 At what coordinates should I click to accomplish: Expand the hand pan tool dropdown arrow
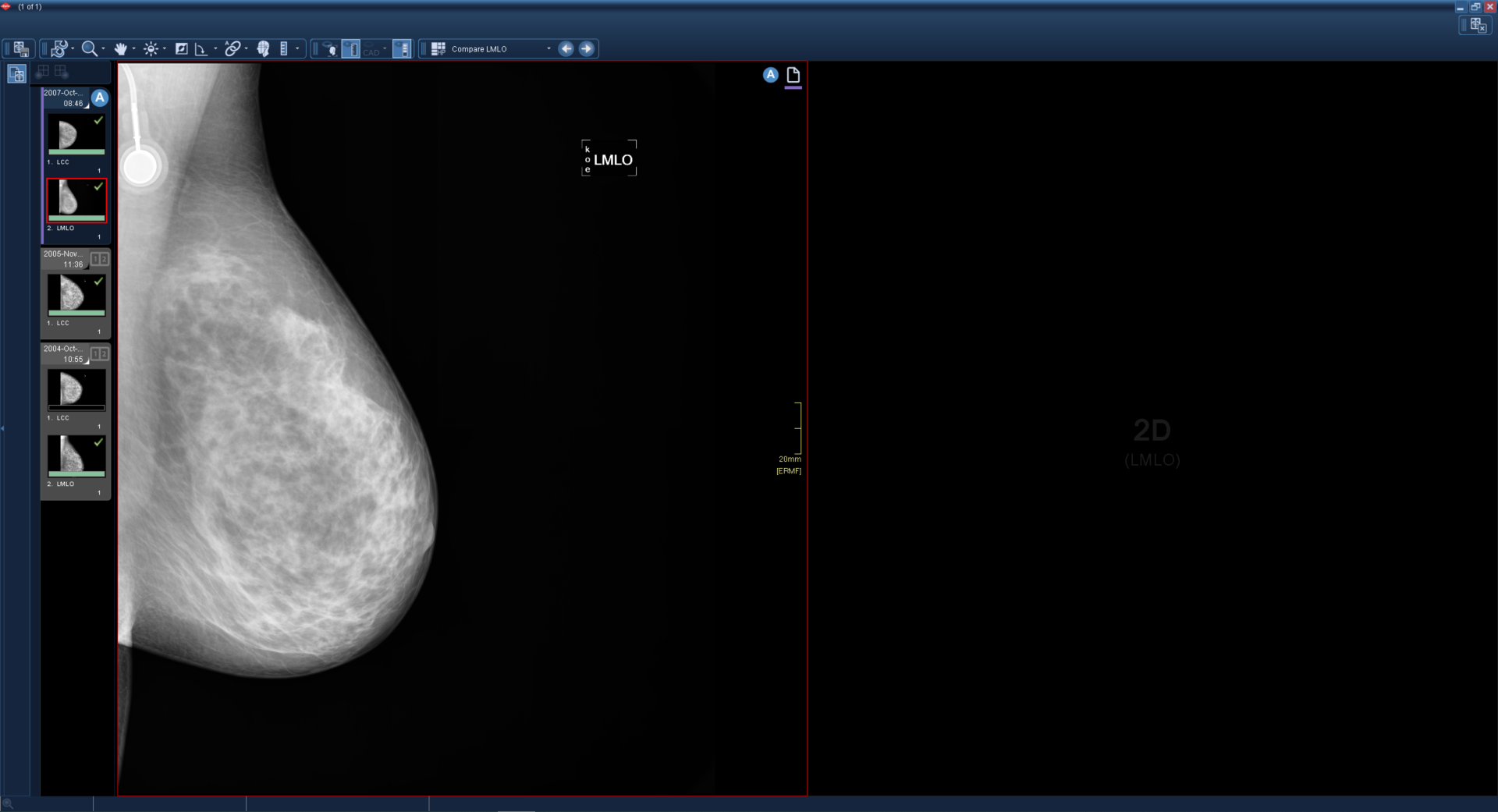[133, 49]
